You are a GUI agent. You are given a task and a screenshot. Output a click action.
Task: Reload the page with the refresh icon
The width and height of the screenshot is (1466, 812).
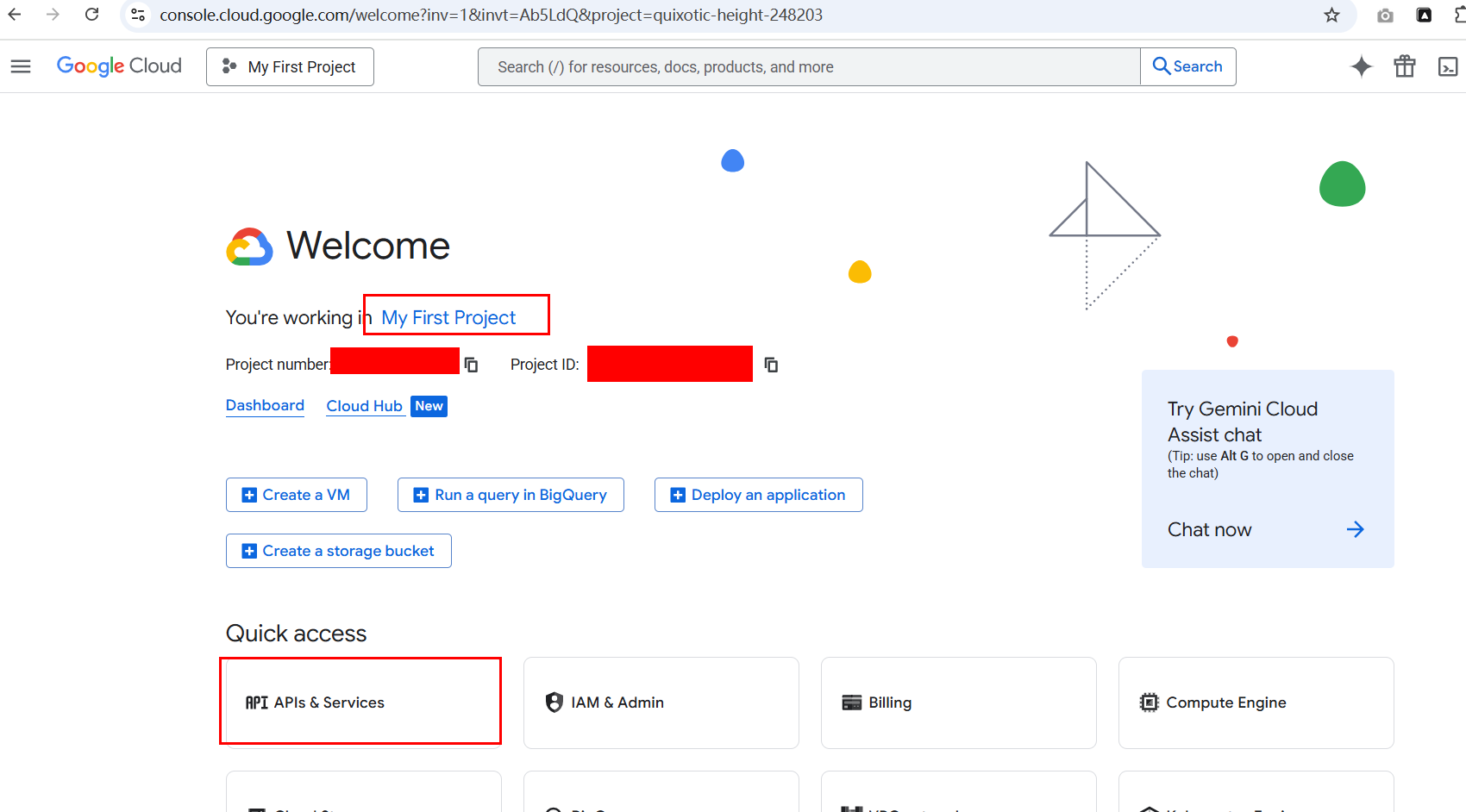pyautogui.click(x=92, y=15)
